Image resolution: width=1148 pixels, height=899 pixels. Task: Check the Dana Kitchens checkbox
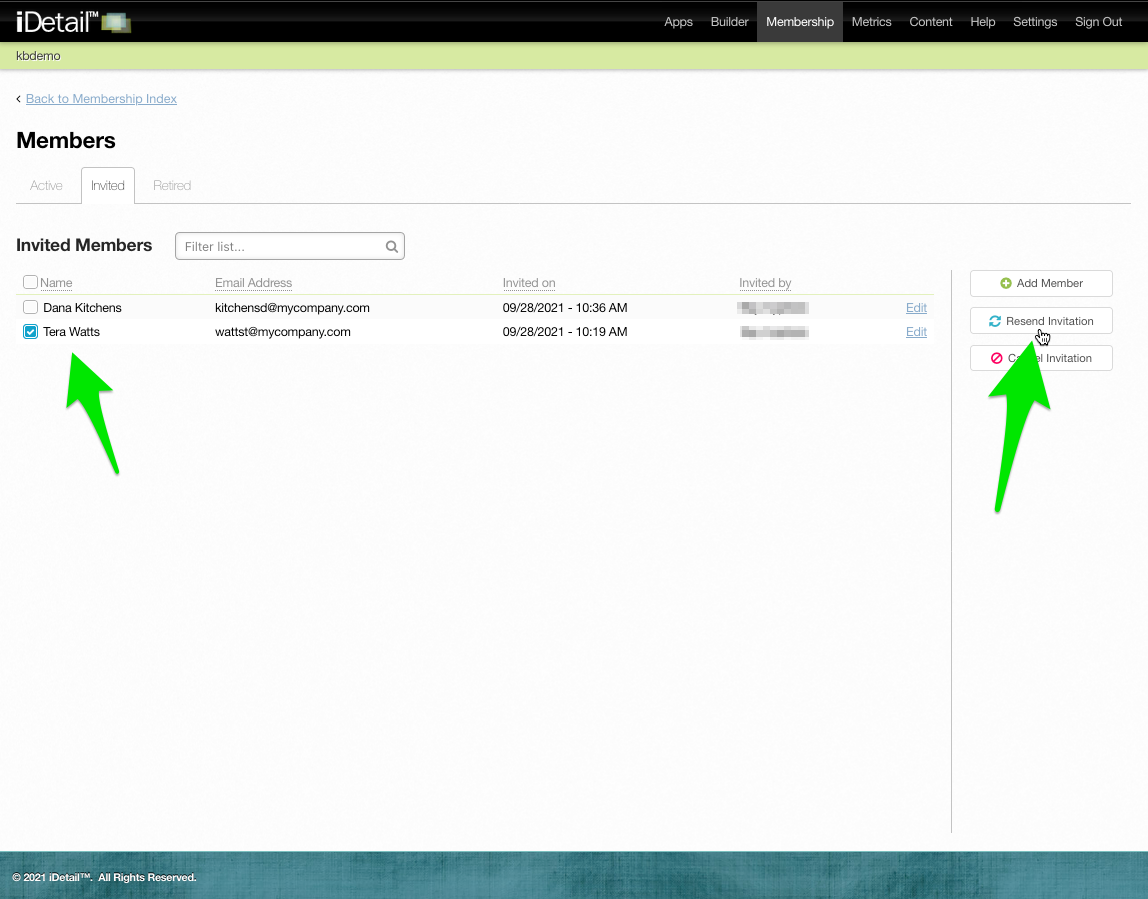tap(30, 307)
